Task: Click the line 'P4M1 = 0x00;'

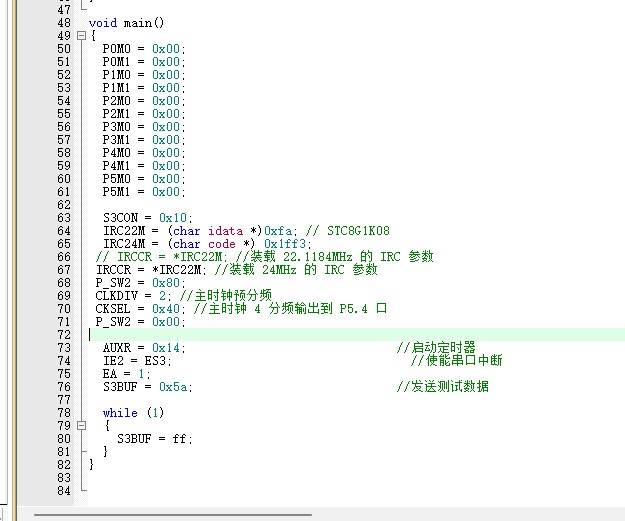Action: (x=144, y=166)
